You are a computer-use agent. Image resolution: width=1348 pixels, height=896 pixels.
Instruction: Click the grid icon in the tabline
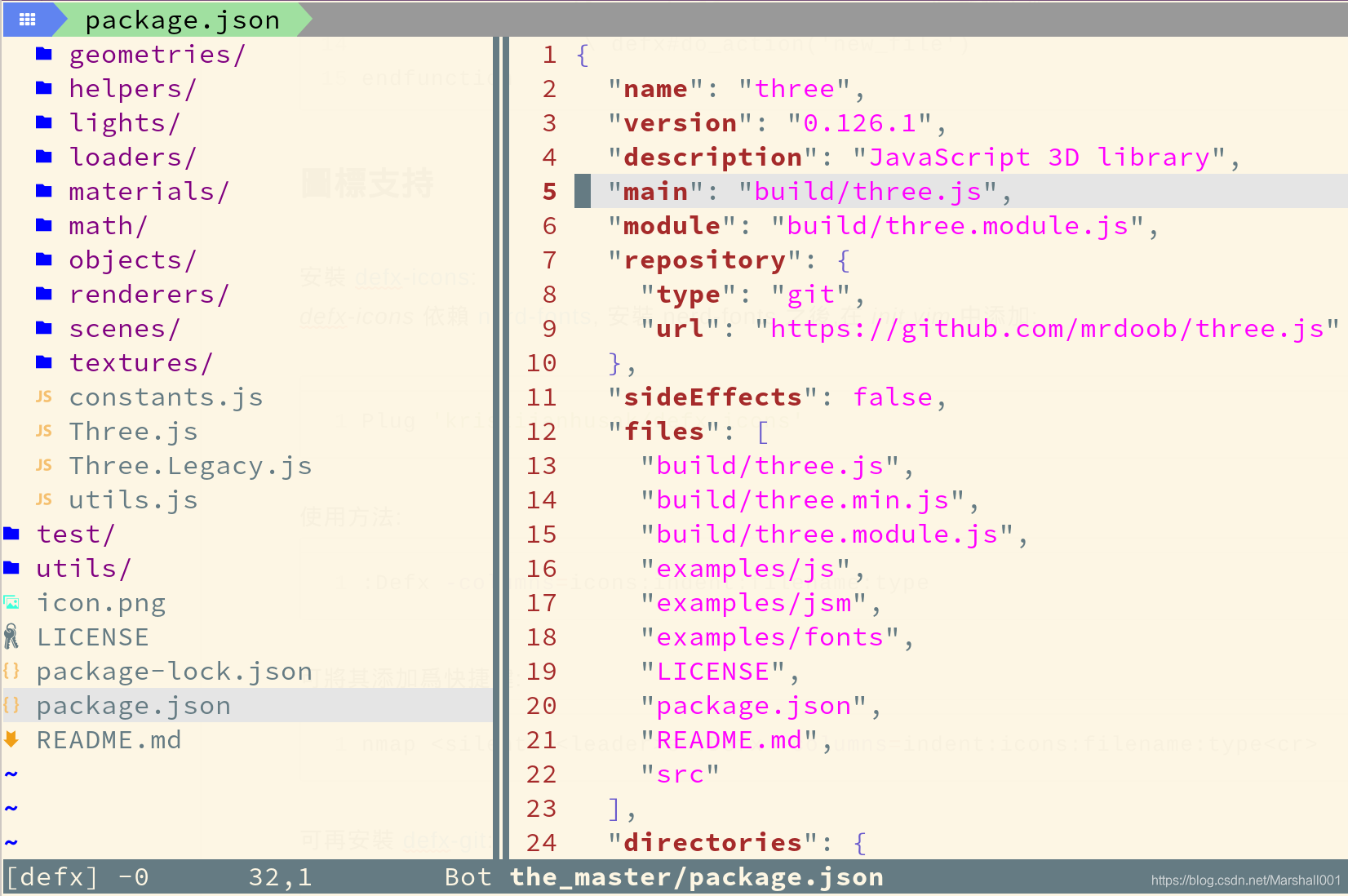27,20
